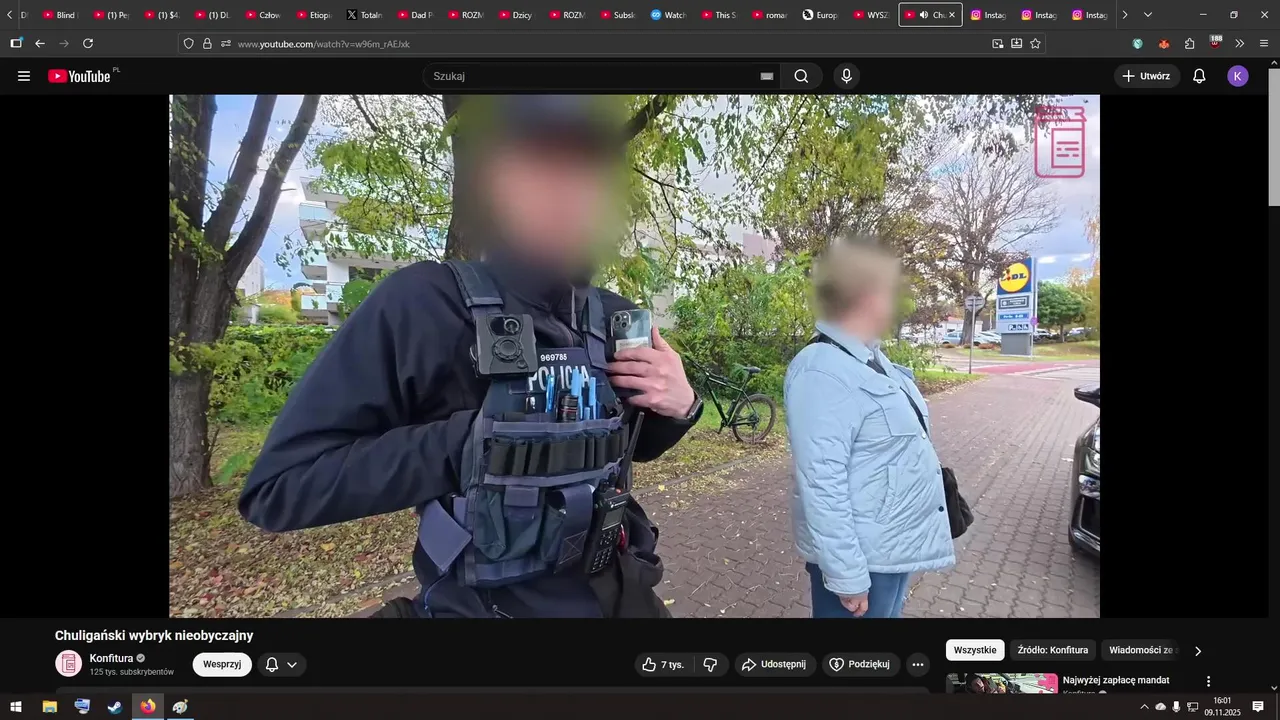Switch to the Totaln X tab
This screenshot has width=1280, height=720.
365,15
